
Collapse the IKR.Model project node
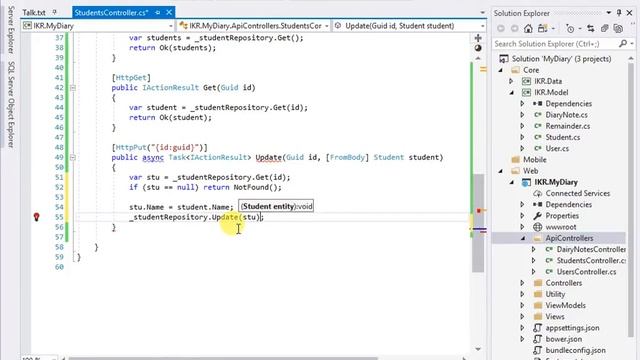point(512,93)
